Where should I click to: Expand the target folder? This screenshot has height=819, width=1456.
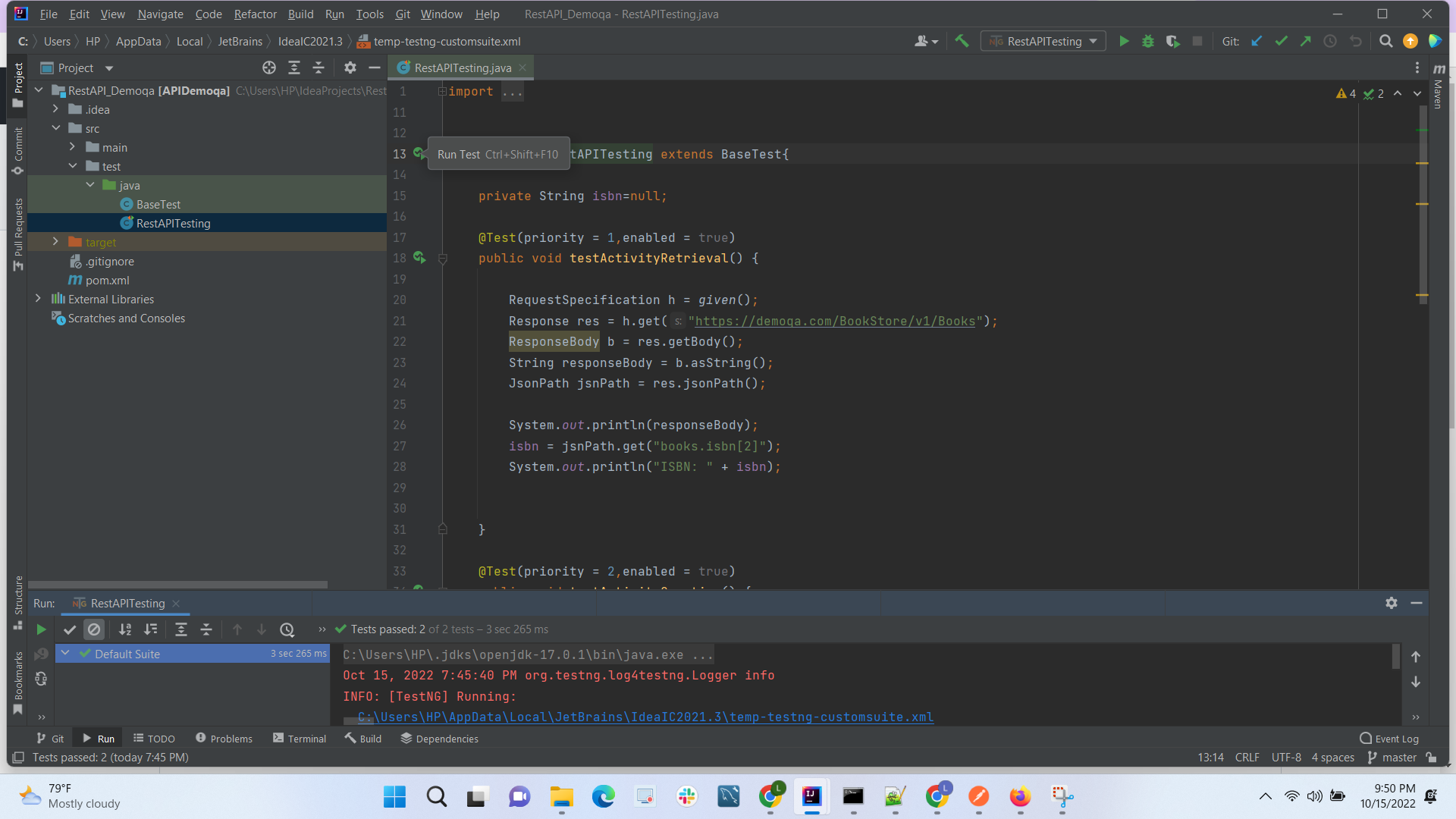click(x=56, y=243)
